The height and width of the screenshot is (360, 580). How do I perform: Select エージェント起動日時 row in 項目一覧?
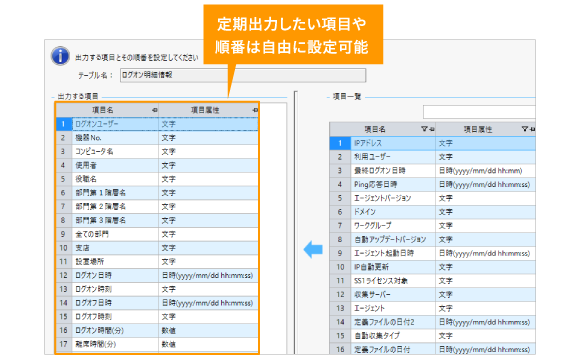(x=432, y=253)
